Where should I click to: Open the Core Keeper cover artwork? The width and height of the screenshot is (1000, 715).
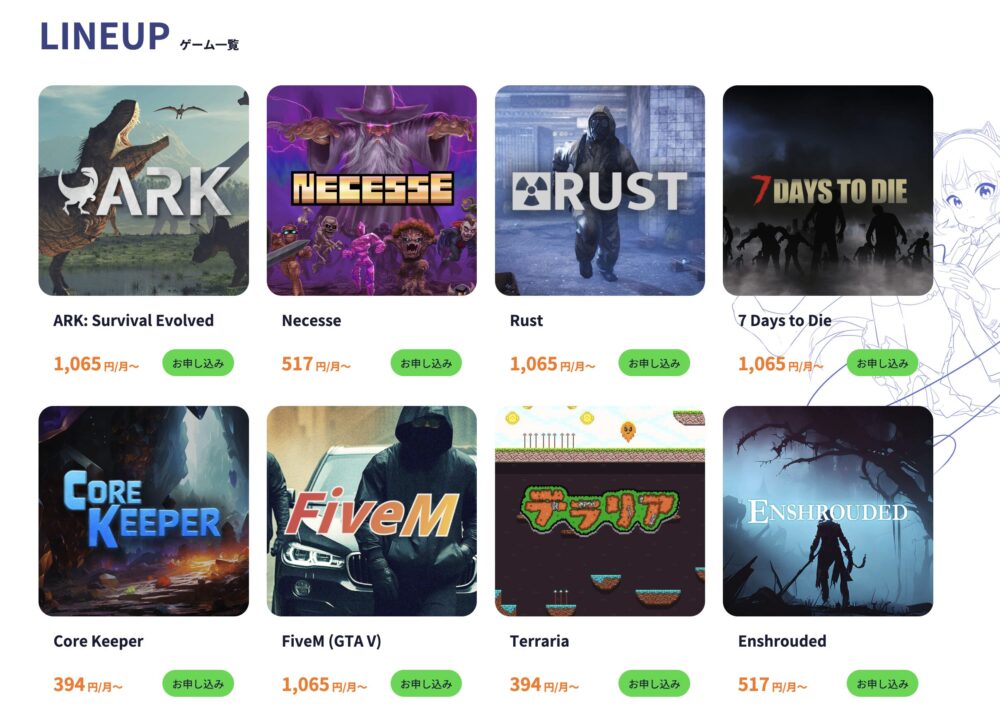click(143, 511)
